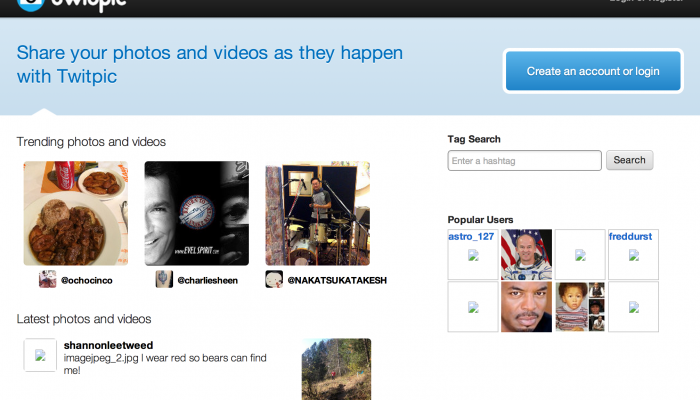Viewport: 700px width, 400px height.
Task: Open the astronaut portrait in Popular Users
Action: pyautogui.click(x=526, y=254)
